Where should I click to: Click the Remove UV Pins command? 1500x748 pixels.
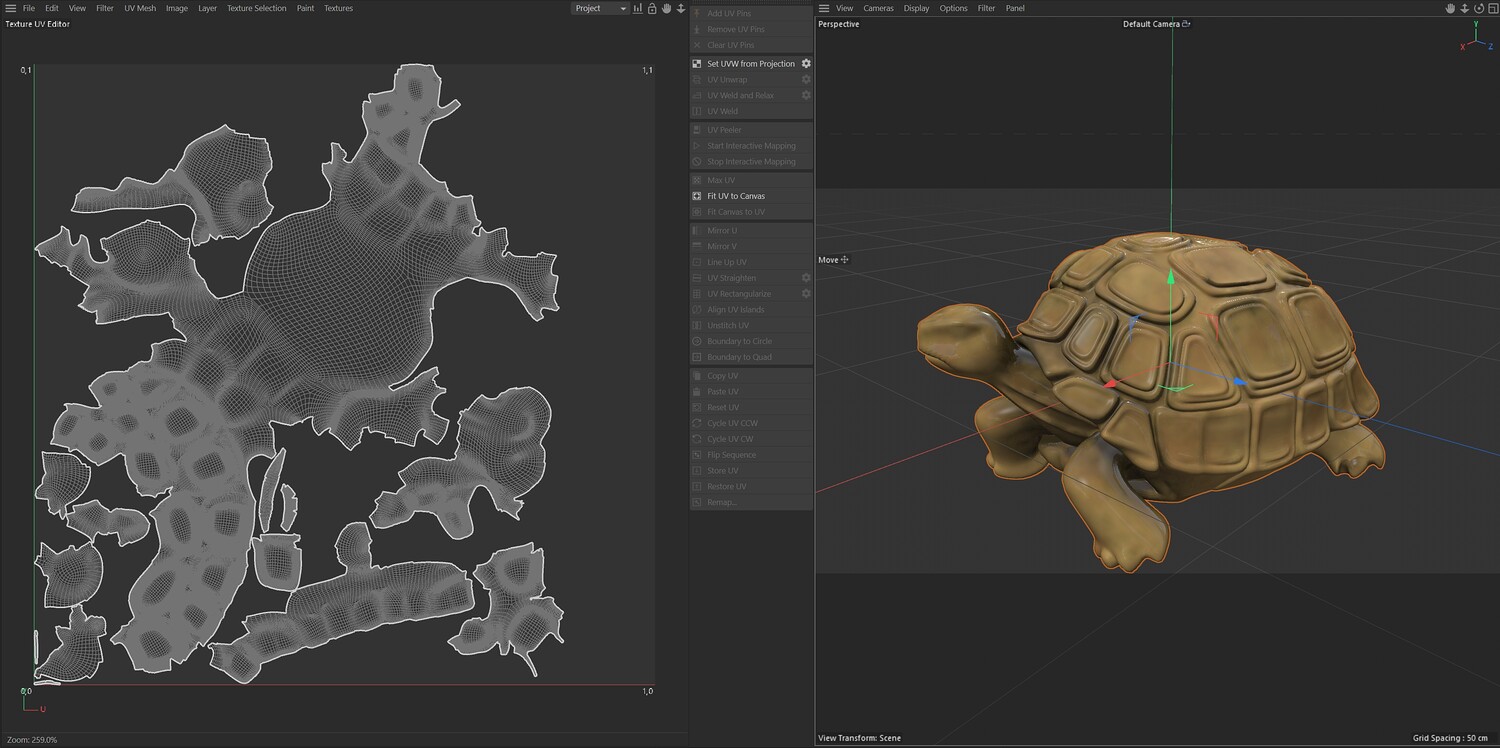coord(736,29)
